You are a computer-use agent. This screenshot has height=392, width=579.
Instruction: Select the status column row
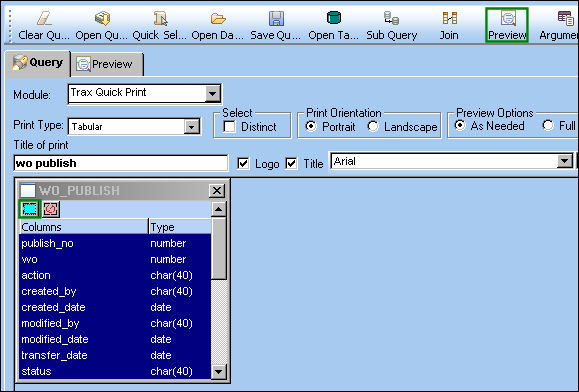[x=115, y=371]
